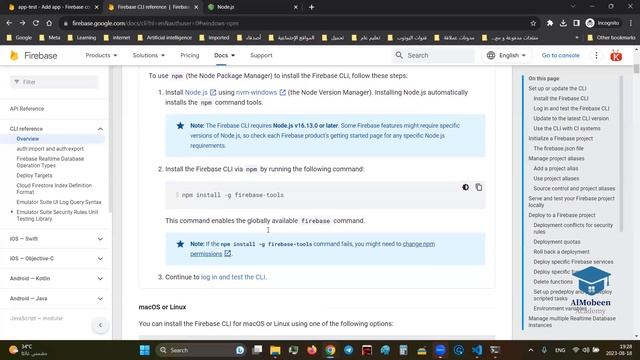Change language with English dropdown
This screenshot has height=360, width=640.
[506, 55]
